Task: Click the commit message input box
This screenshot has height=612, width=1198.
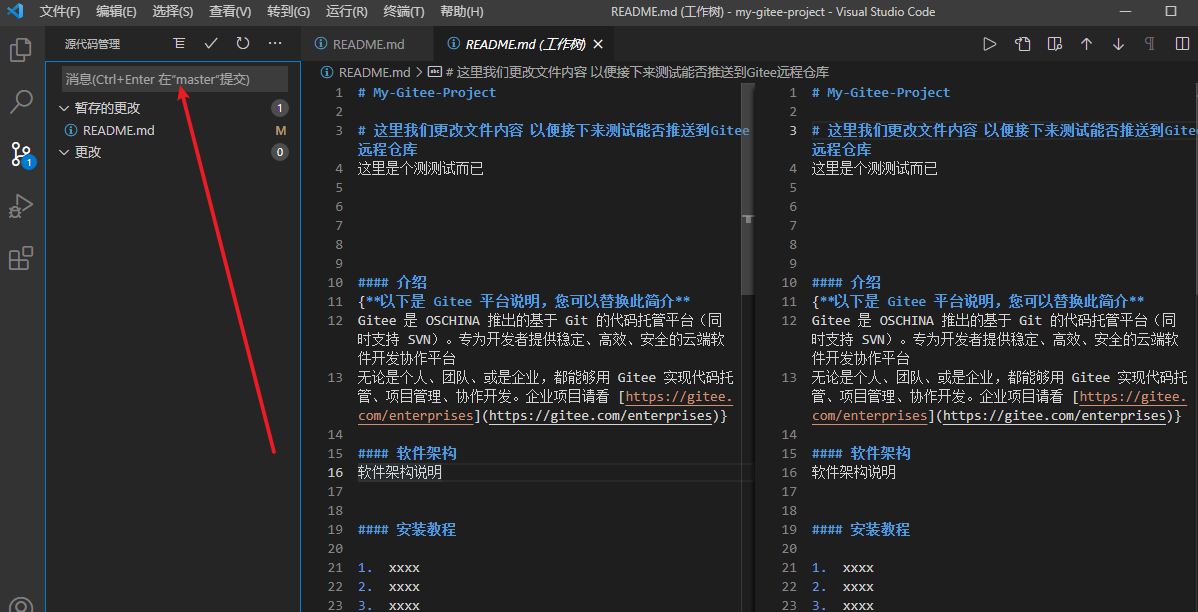Action: 175,79
